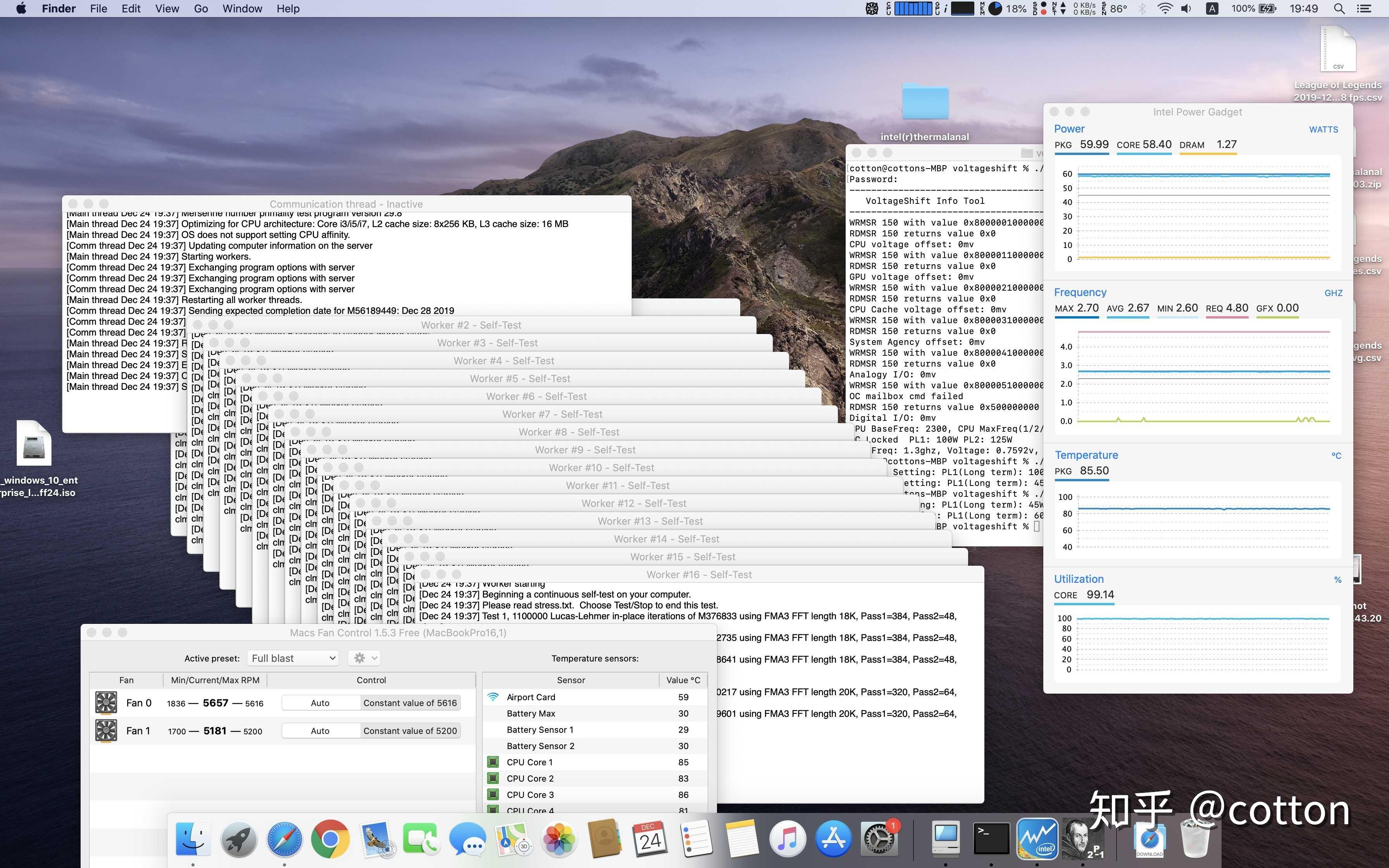Open the input source menu bar item

[1212, 9]
